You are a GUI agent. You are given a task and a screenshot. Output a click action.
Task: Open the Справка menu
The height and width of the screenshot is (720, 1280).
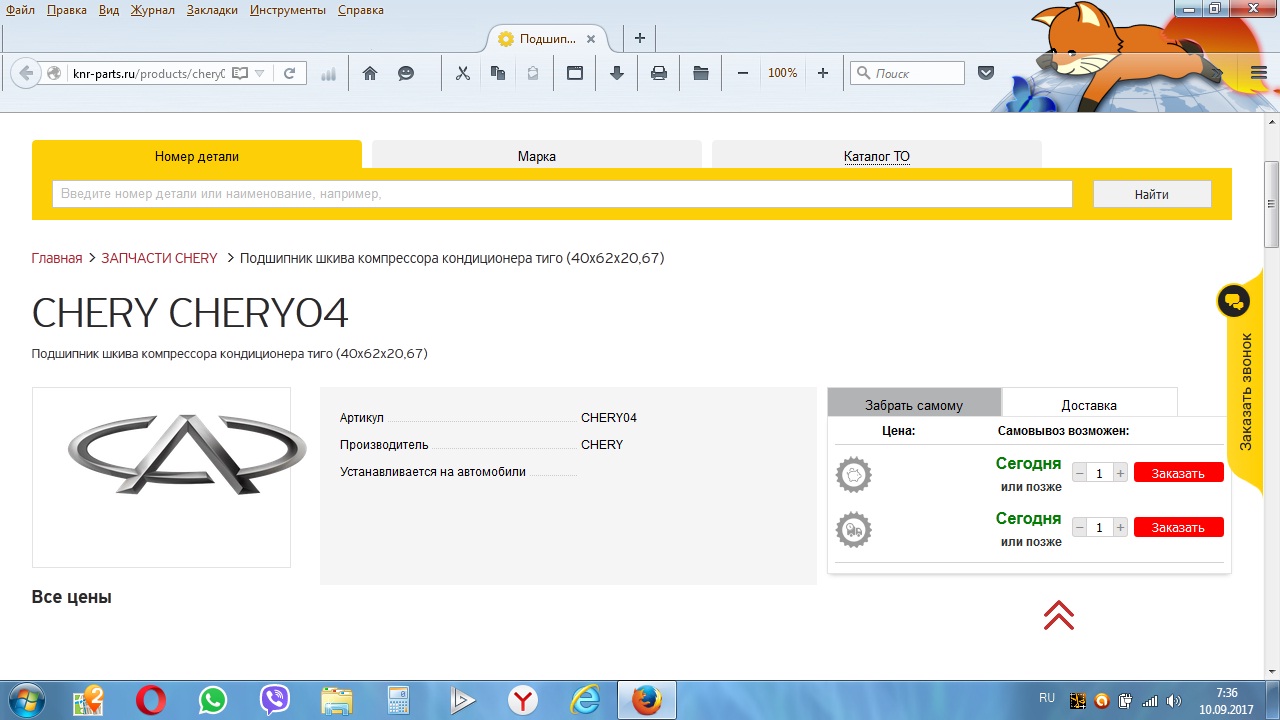tap(361, 10)
